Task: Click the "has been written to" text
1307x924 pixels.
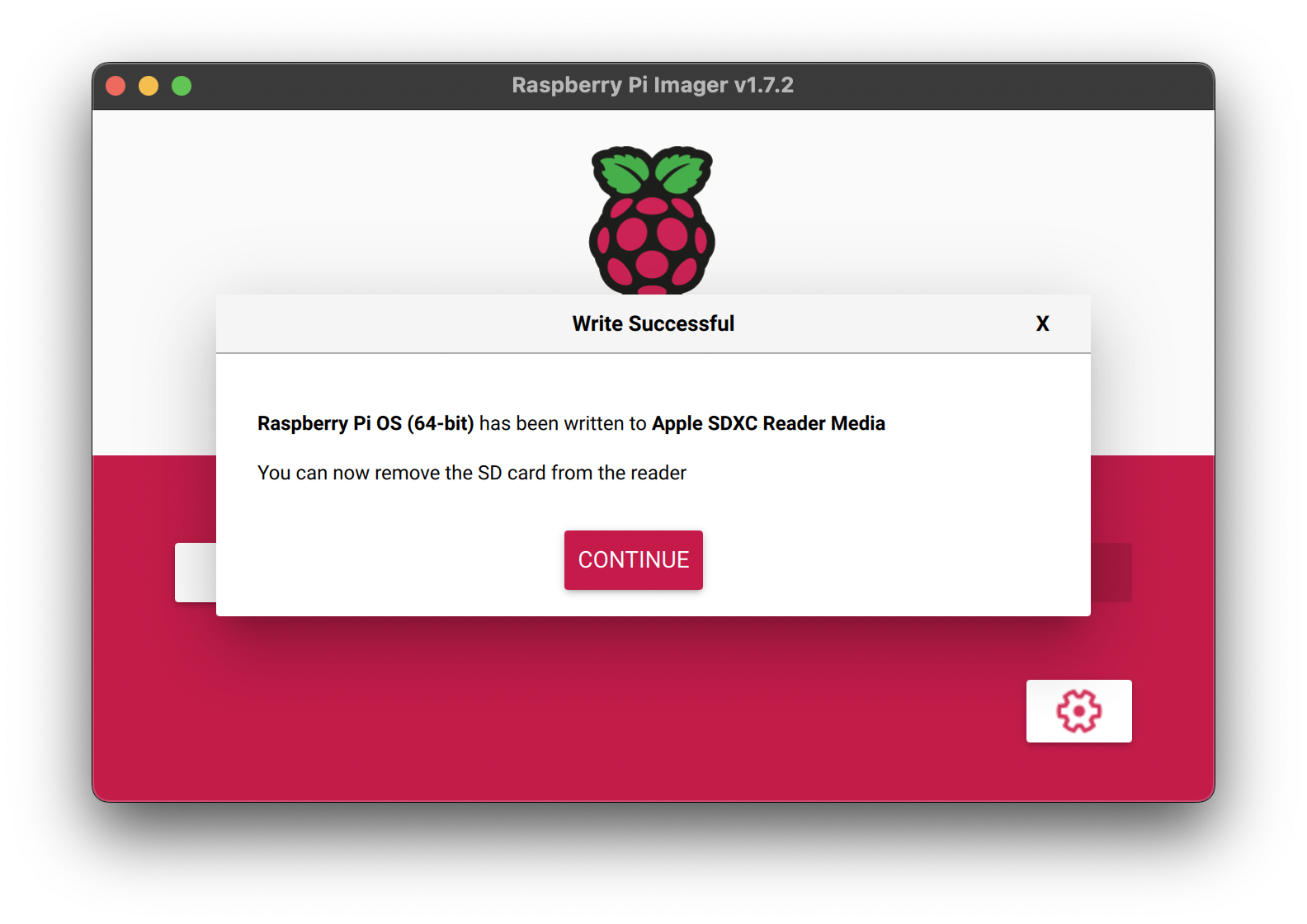Action: (563, 423)
